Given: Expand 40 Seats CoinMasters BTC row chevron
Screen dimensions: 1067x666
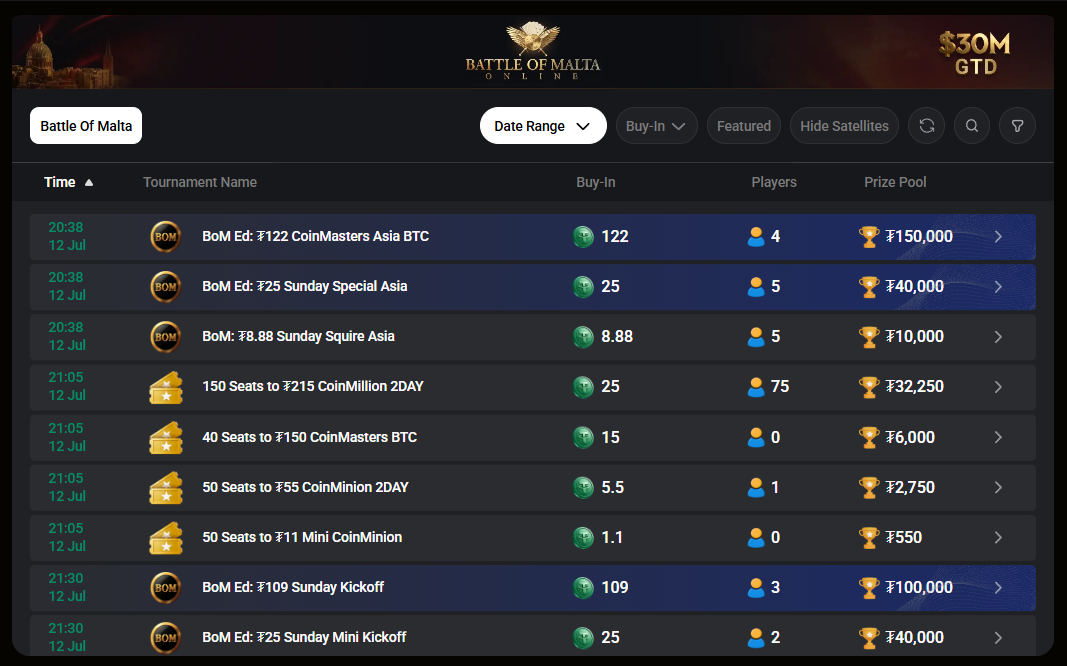Looking at the screenshot, I should (x=998, y=437).
